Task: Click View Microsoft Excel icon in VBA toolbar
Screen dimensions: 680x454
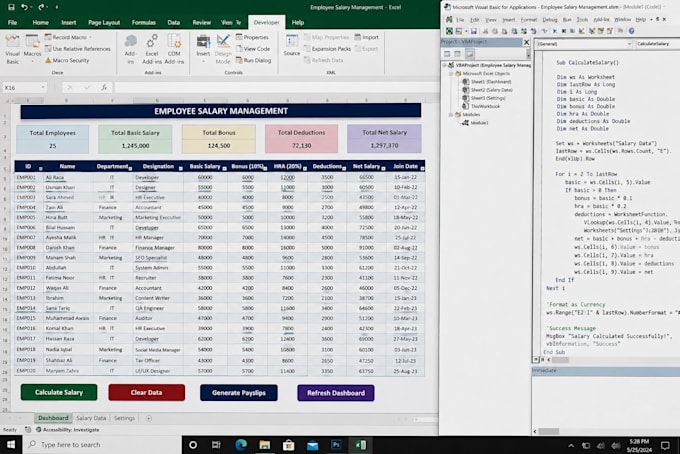Action: coord(449,31)
